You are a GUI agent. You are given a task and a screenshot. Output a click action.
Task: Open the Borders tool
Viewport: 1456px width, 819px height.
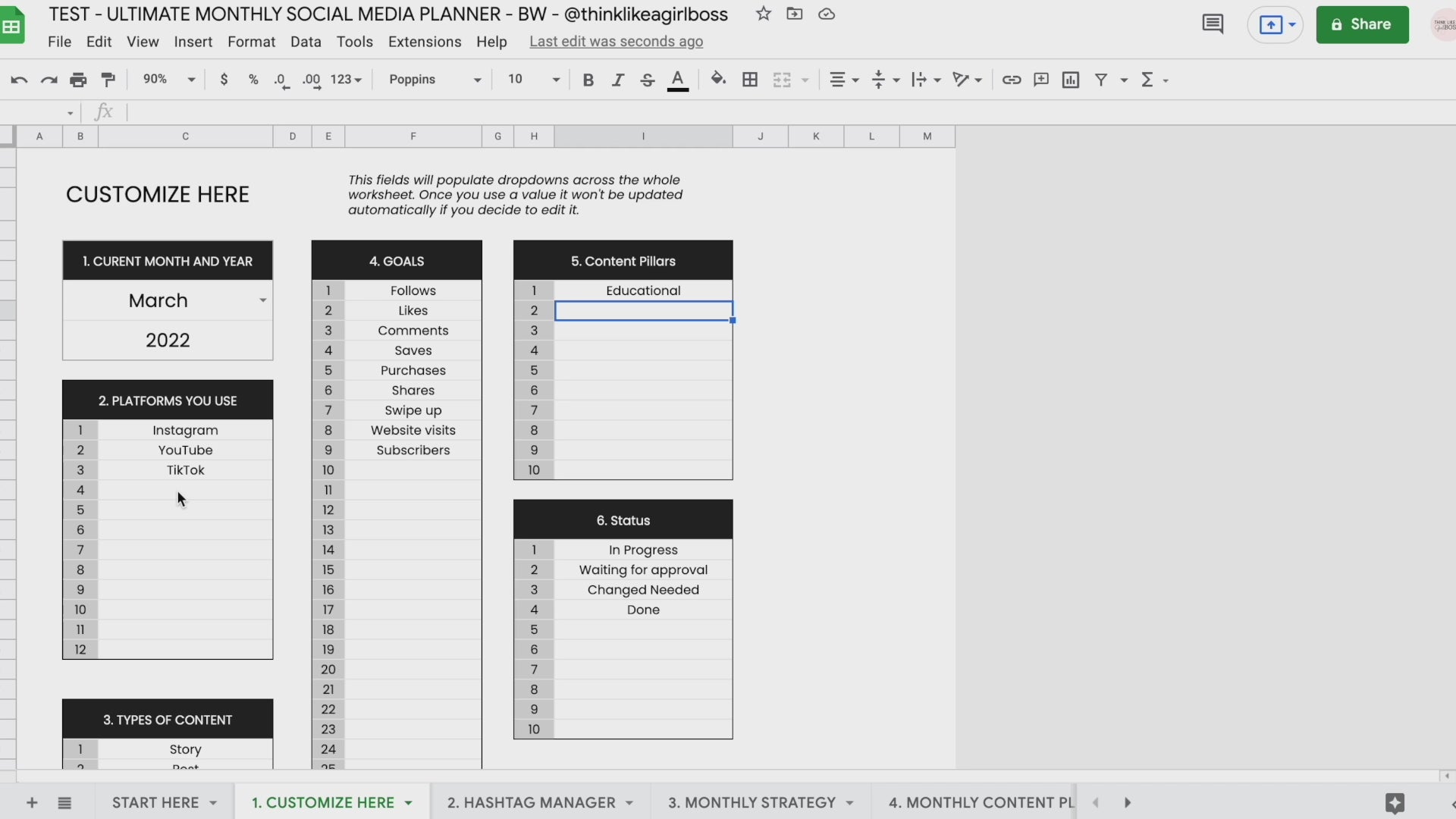tap(750, 80)
